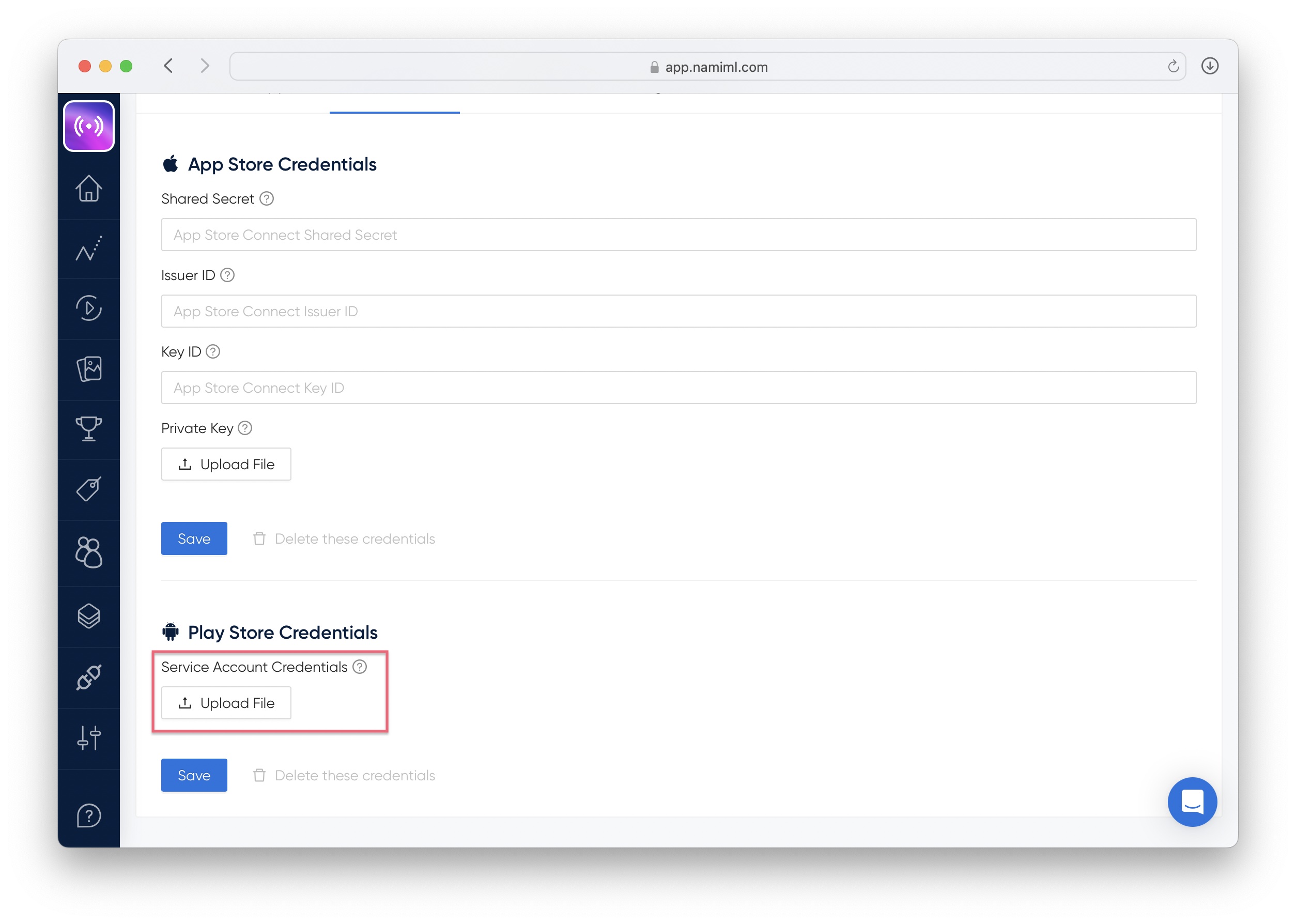This screenshot has height=924, width=1296.
Task: Open the price tag sidebar icon
Action: point(89,489)
